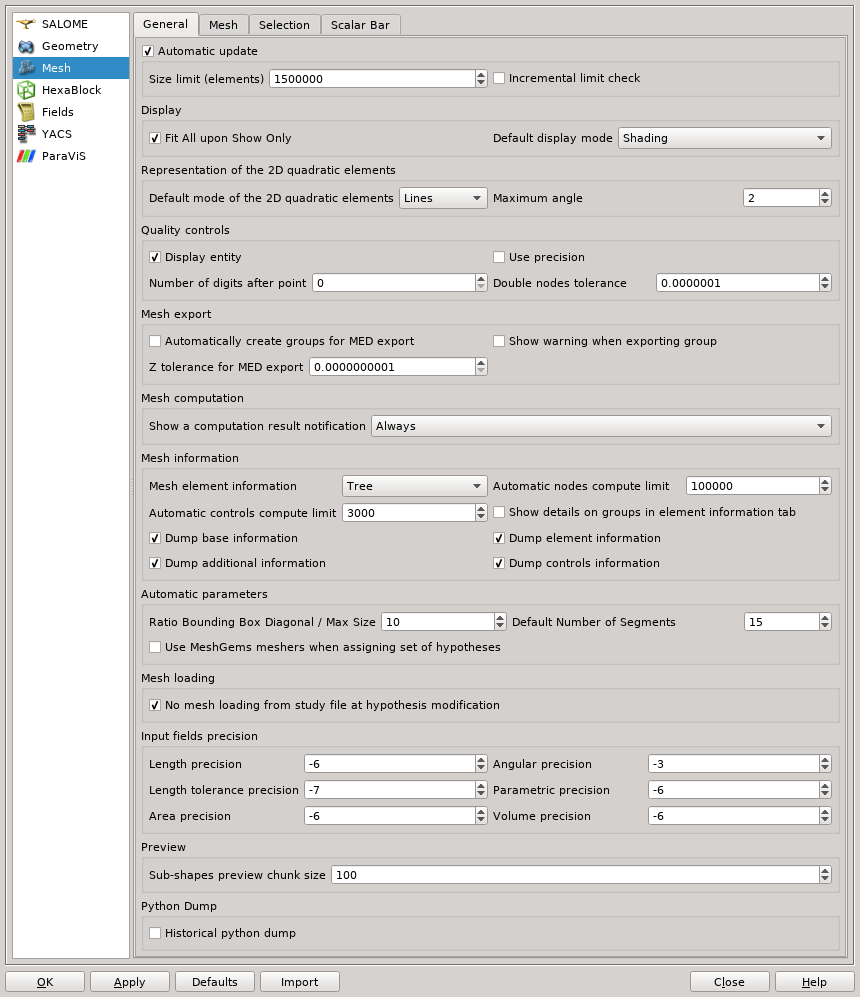Enable Automatically create groups for MED export
860x997 pixels.
pyautogui.click(x=155, y=341)
